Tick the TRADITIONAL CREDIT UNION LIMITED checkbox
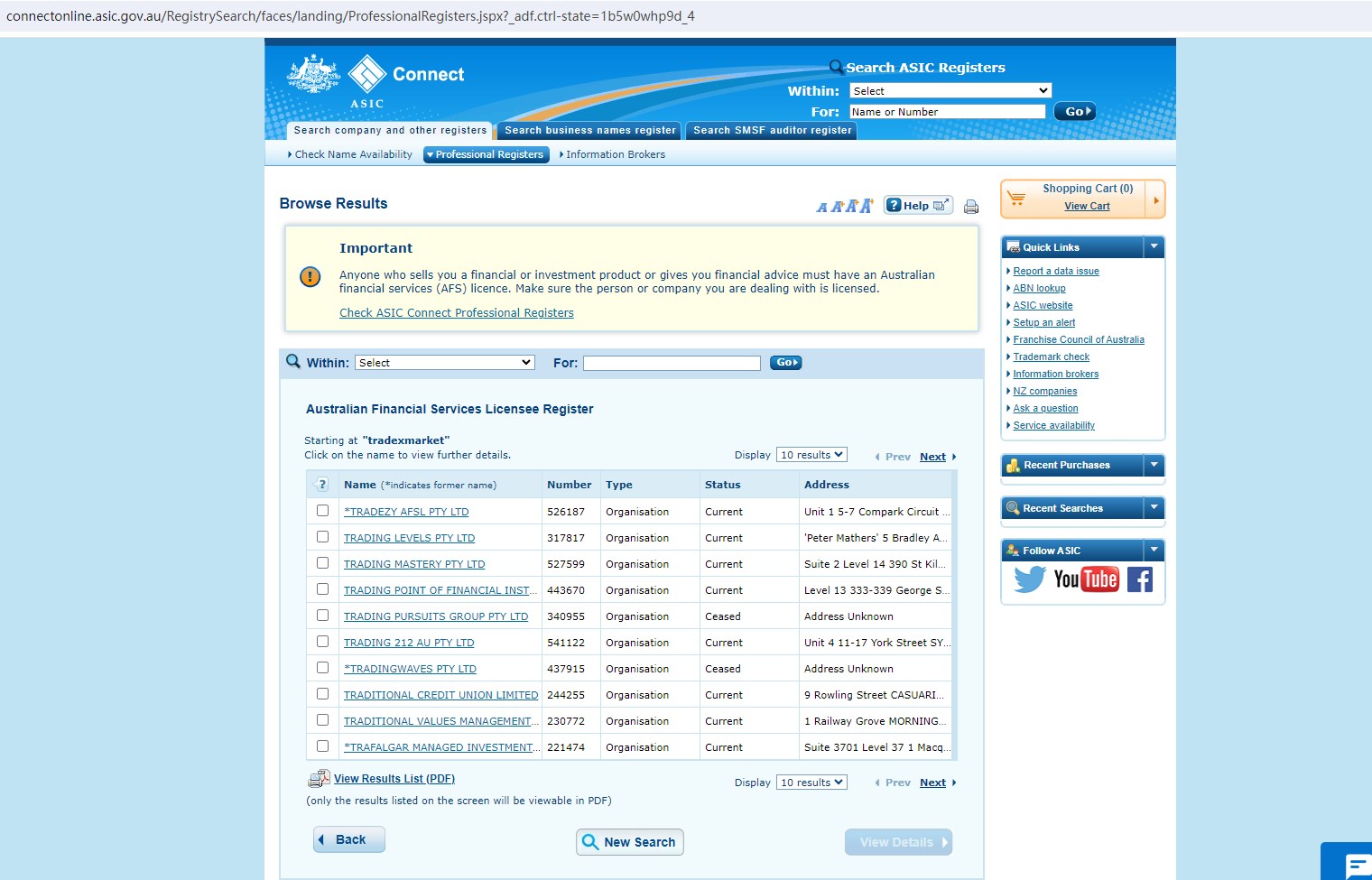Image resolution: width=1372 pixels, height=880 pixels. pyautogui.click(x=322, y=694)
